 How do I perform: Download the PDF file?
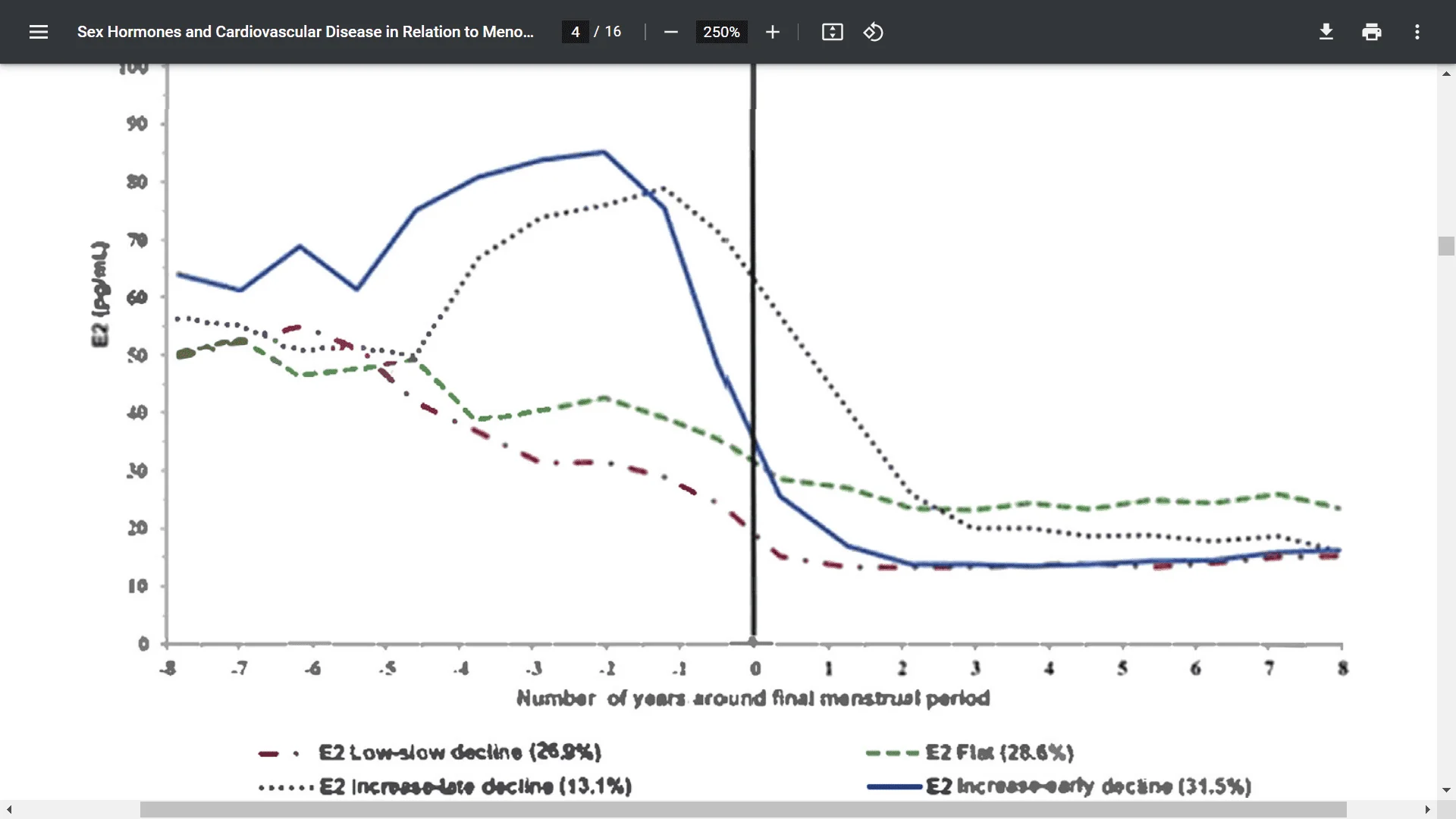(x=1326, y=32)
